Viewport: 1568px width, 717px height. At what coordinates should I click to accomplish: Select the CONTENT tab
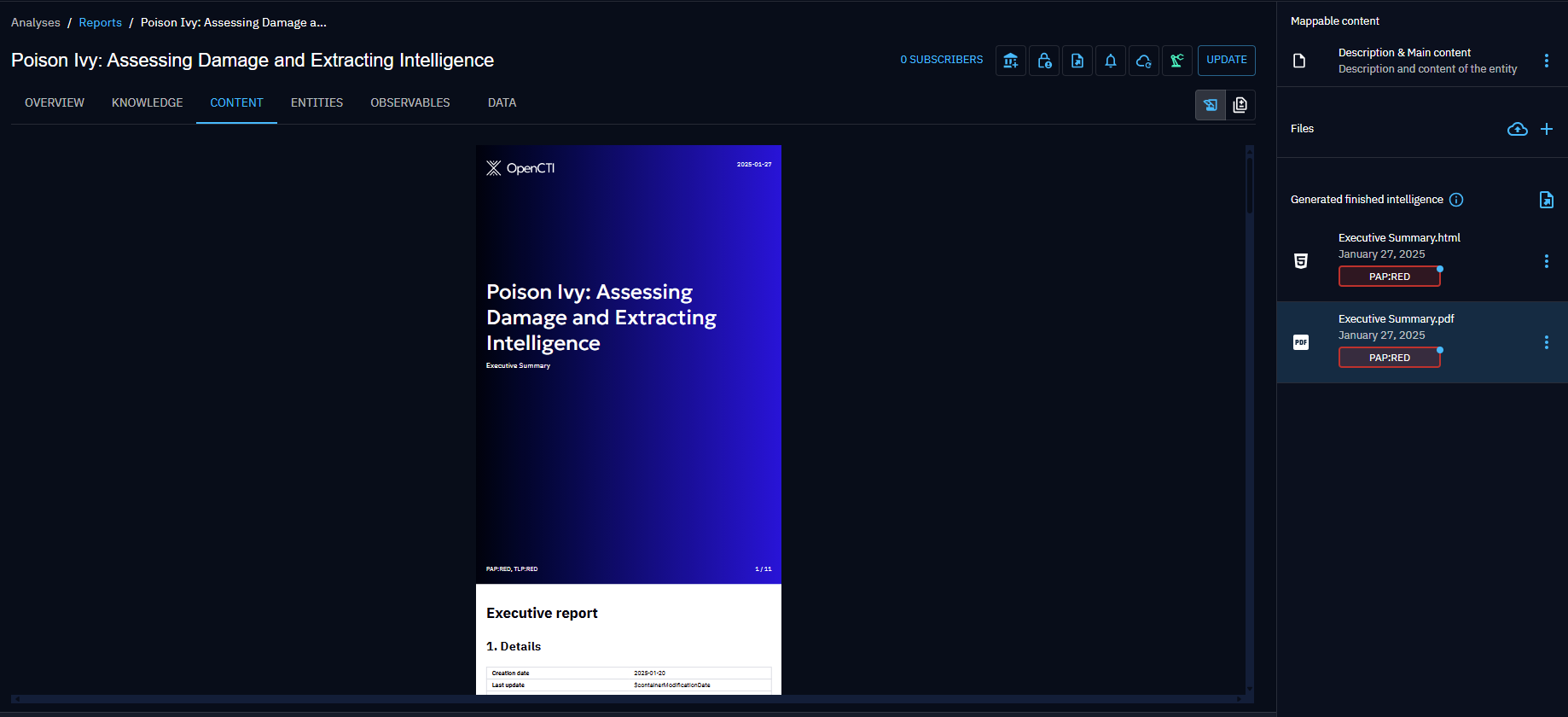point(236,102)
